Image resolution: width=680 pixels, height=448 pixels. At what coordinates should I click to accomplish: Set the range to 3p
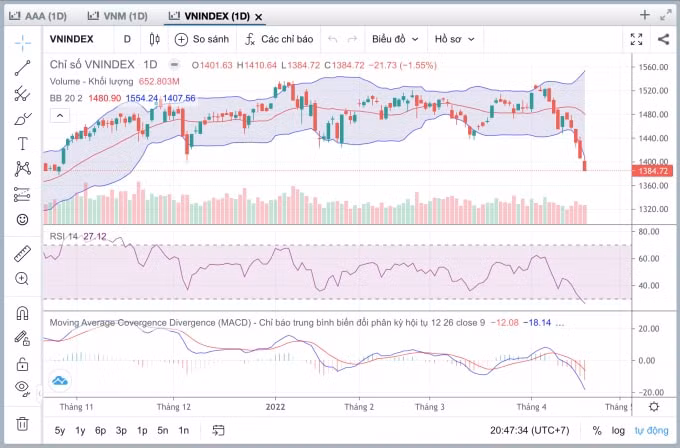coord(121,431)
